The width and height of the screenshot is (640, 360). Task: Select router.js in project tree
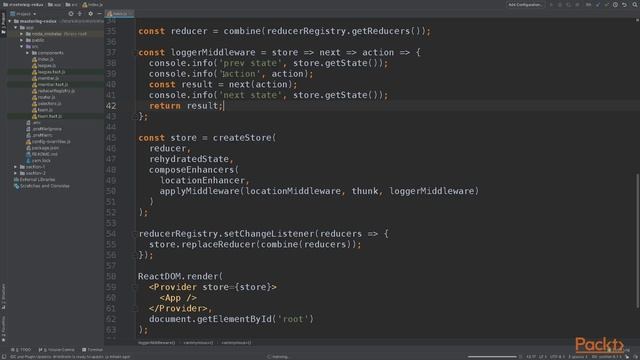(46, 97)
